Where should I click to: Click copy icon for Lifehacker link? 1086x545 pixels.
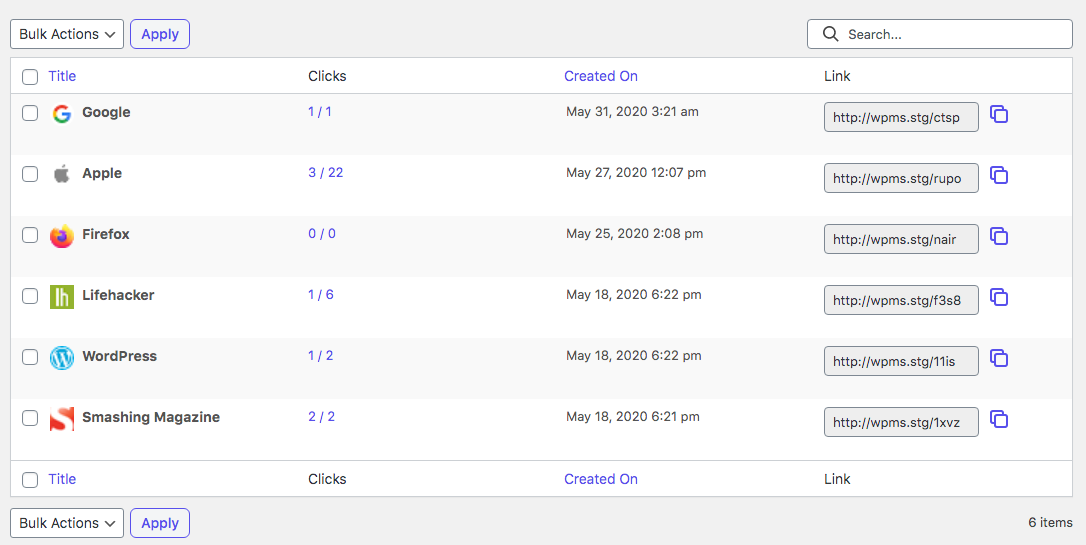[998, 297]
